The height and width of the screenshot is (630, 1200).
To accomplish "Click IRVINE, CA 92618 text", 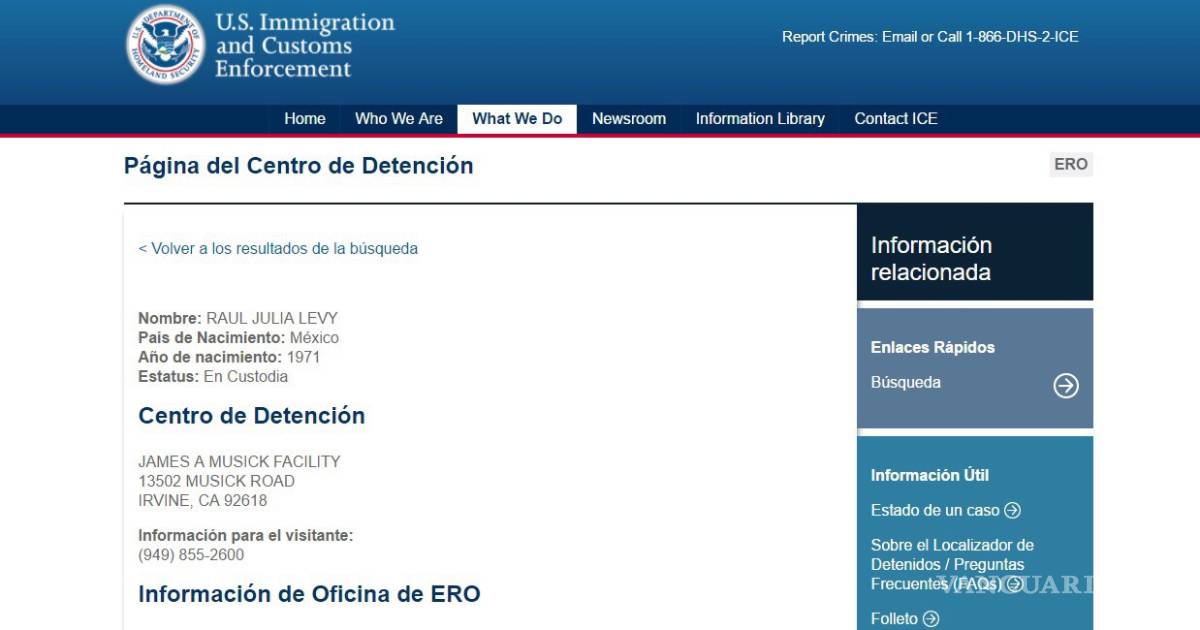I will click(203, 501).
